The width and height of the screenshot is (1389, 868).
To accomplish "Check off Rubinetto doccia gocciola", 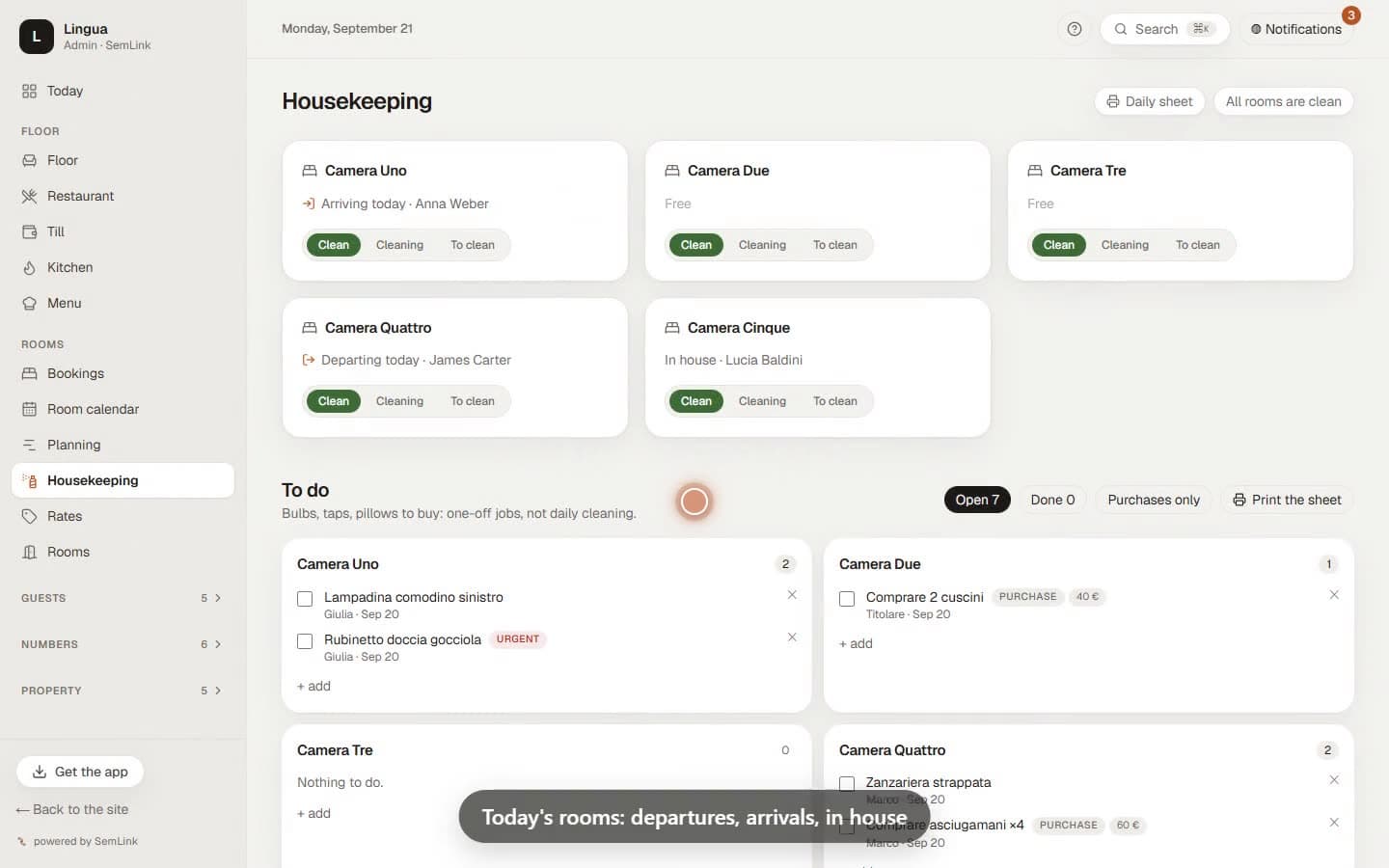I will 305,641.
